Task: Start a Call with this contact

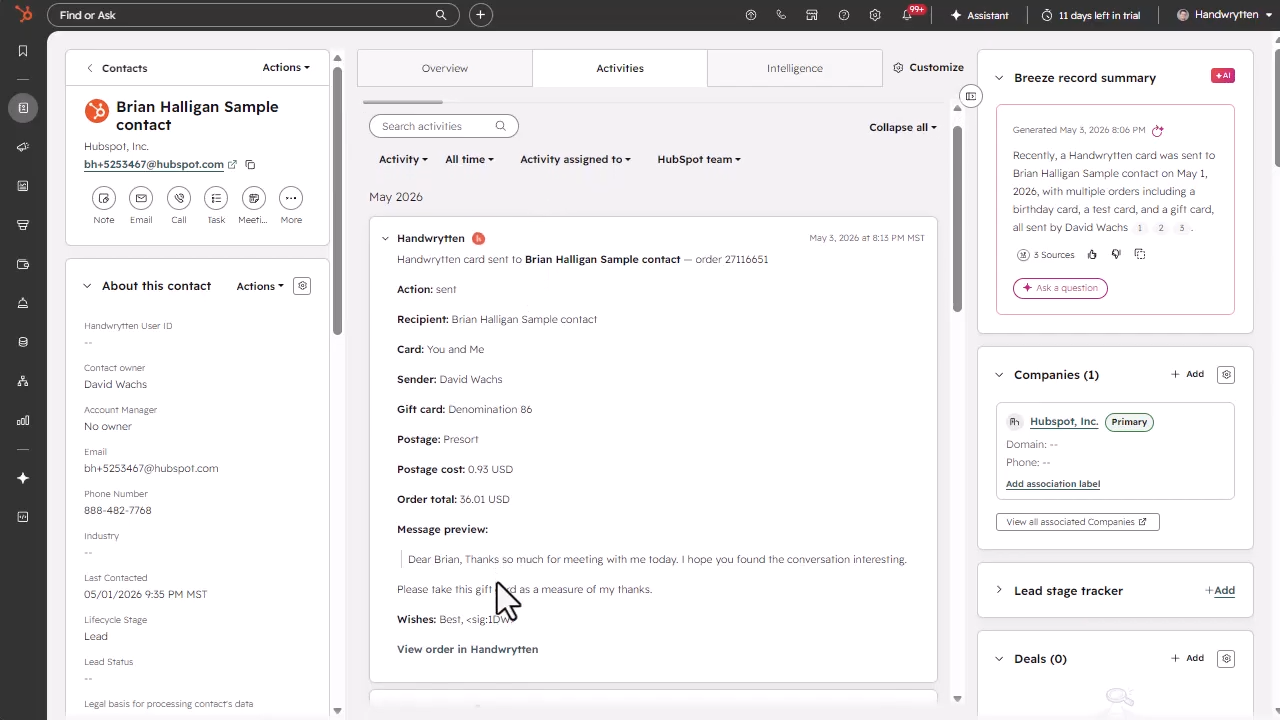Action: [179, 198]
